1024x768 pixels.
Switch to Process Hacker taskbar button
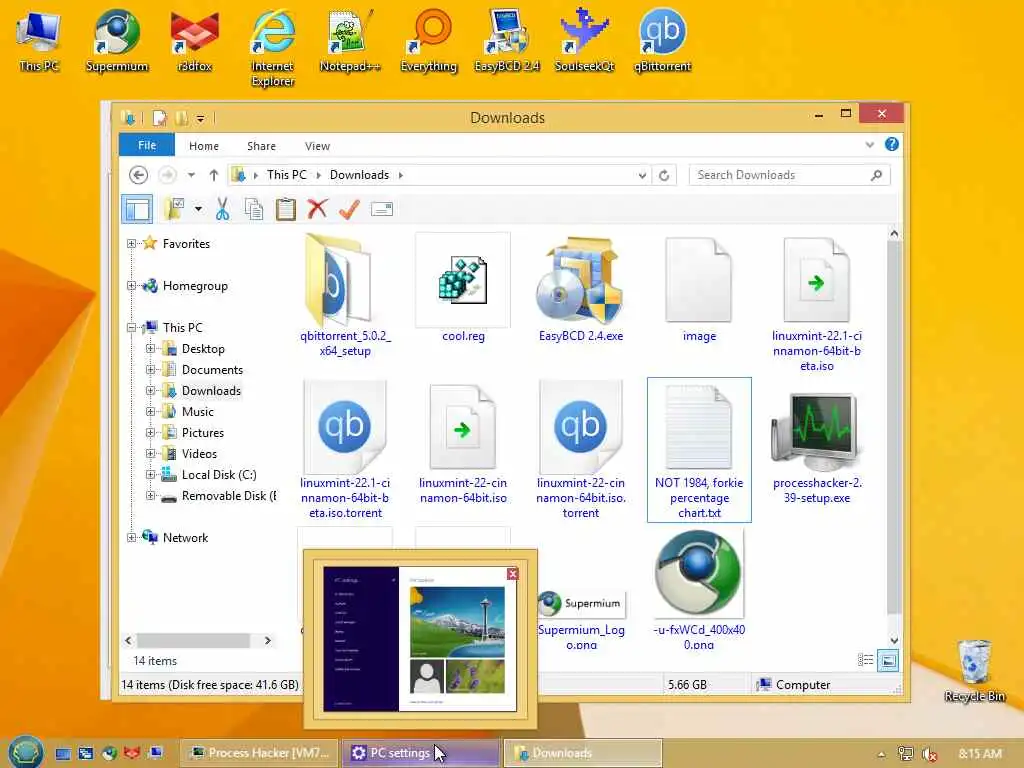(x=259, y=753)
